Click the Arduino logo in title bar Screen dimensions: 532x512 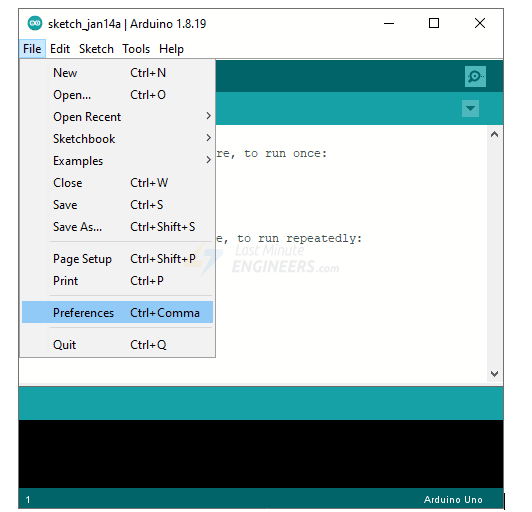pyautogui.click(x=35, y=23)
